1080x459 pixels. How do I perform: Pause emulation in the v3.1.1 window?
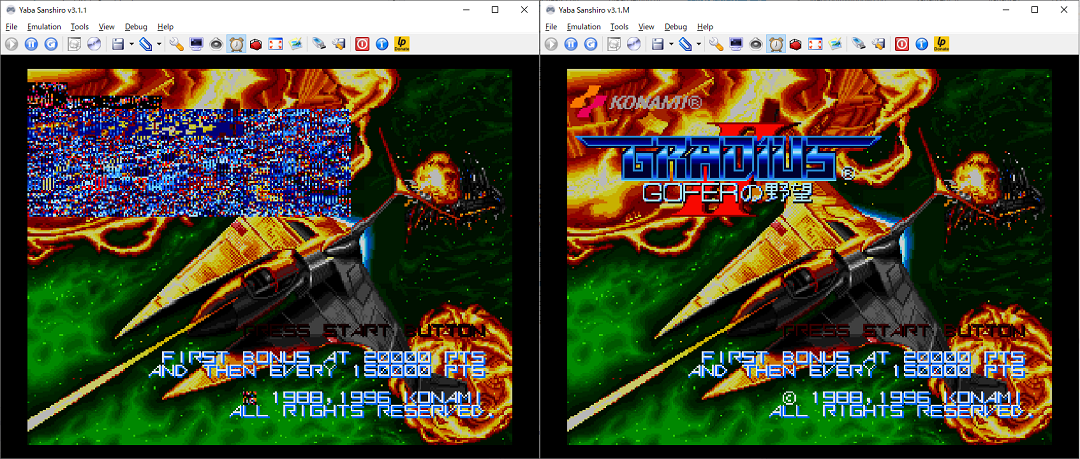click(x=31, y=44)
